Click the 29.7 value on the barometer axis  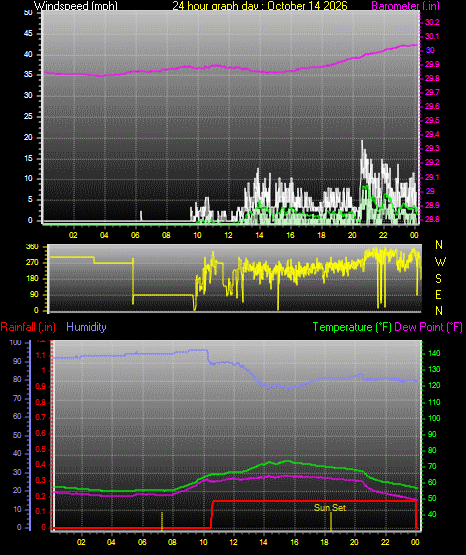[432, 92]
